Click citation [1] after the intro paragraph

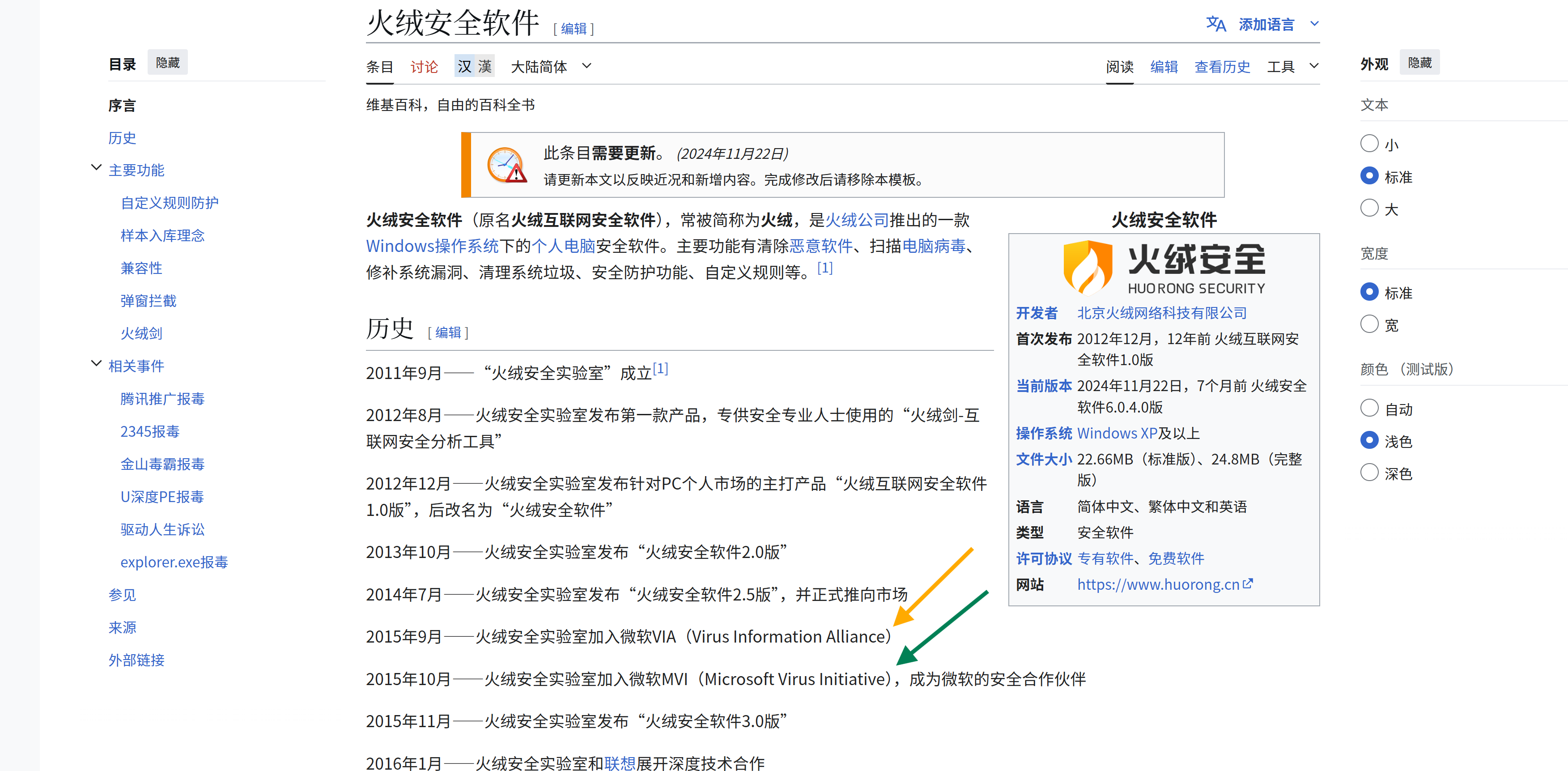click(x=825, y=267)
